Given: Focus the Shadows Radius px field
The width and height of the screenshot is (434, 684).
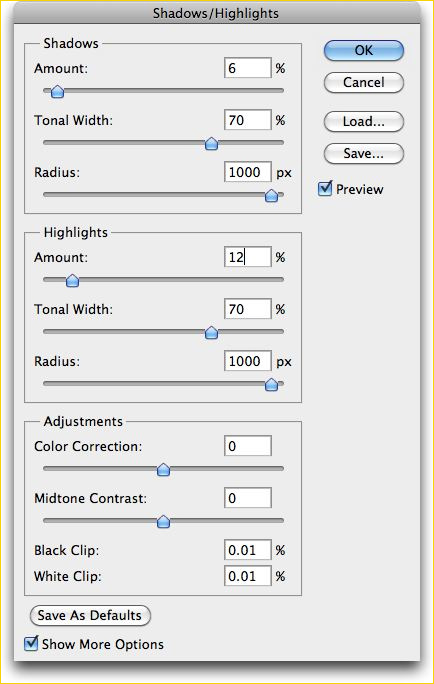Looking at the screenshot, I should point(248,172).
